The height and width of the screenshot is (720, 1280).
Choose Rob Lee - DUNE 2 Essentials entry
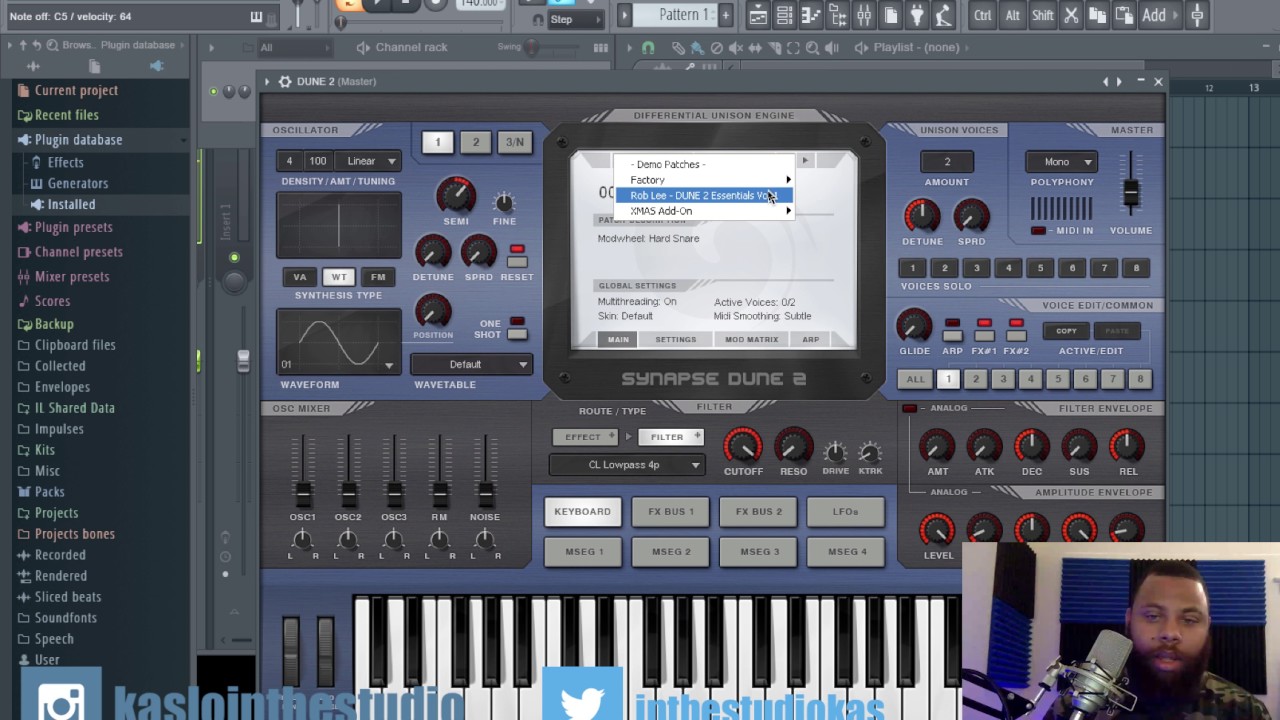click(705, 196)
